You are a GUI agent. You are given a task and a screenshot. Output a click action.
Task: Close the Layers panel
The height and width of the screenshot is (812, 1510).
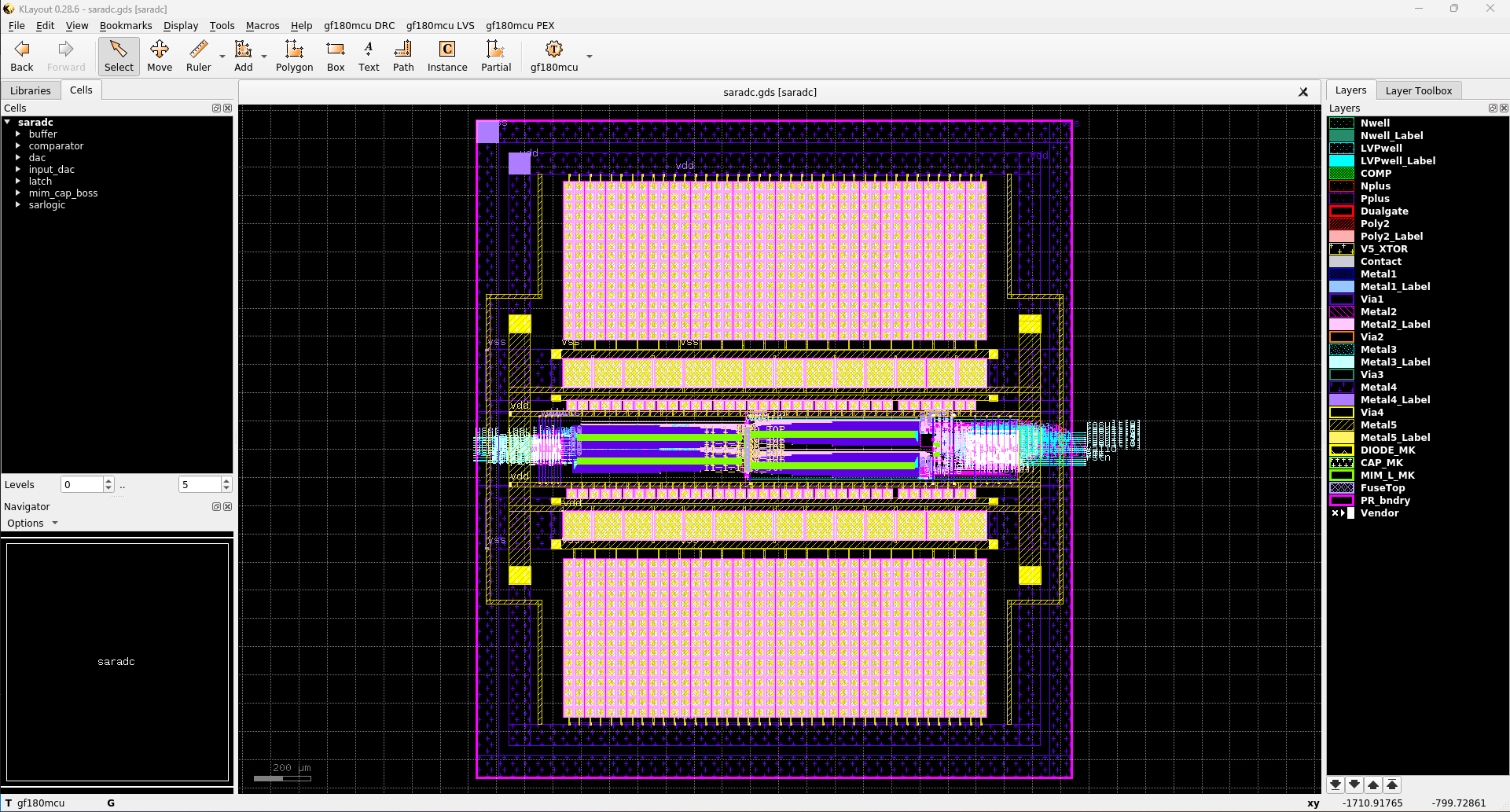point(1504,108)
